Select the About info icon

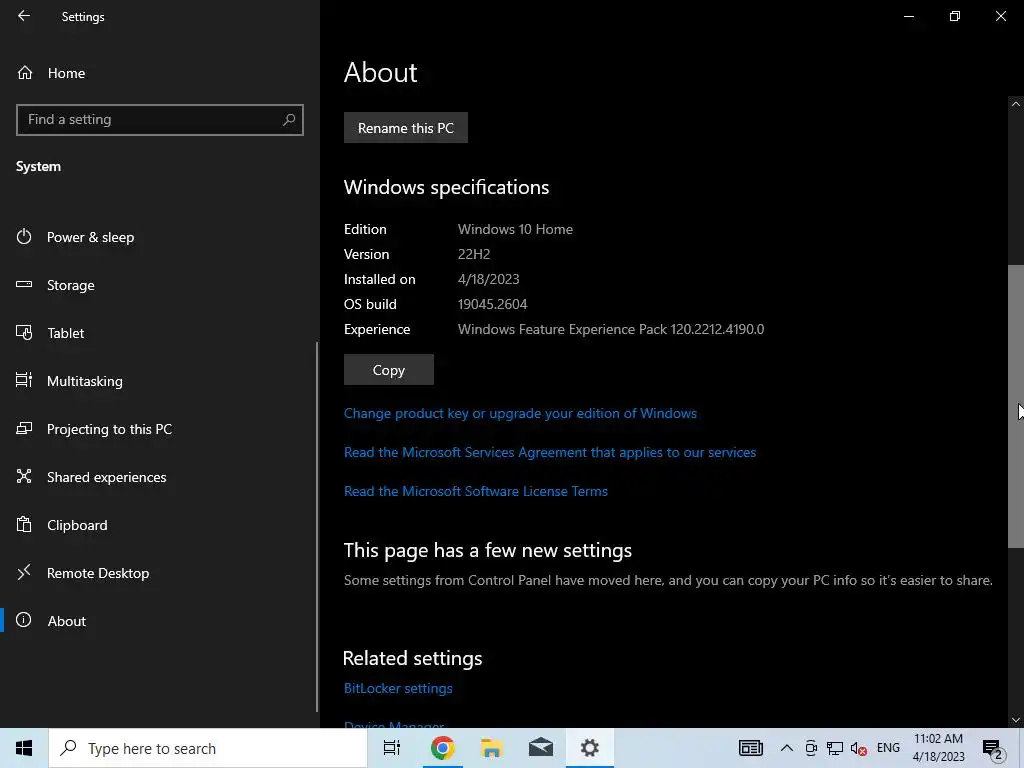pyautogui.click(x=24, y=620)
